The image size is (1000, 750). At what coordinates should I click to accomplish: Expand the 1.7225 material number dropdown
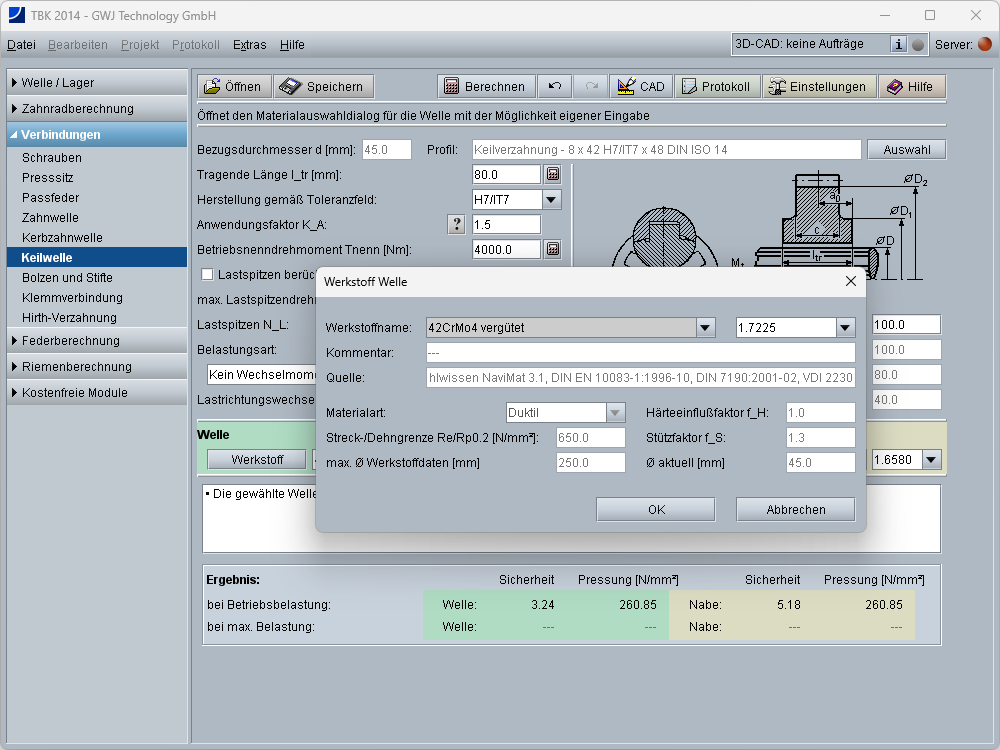pyautogui.click(x=846, y=327)
